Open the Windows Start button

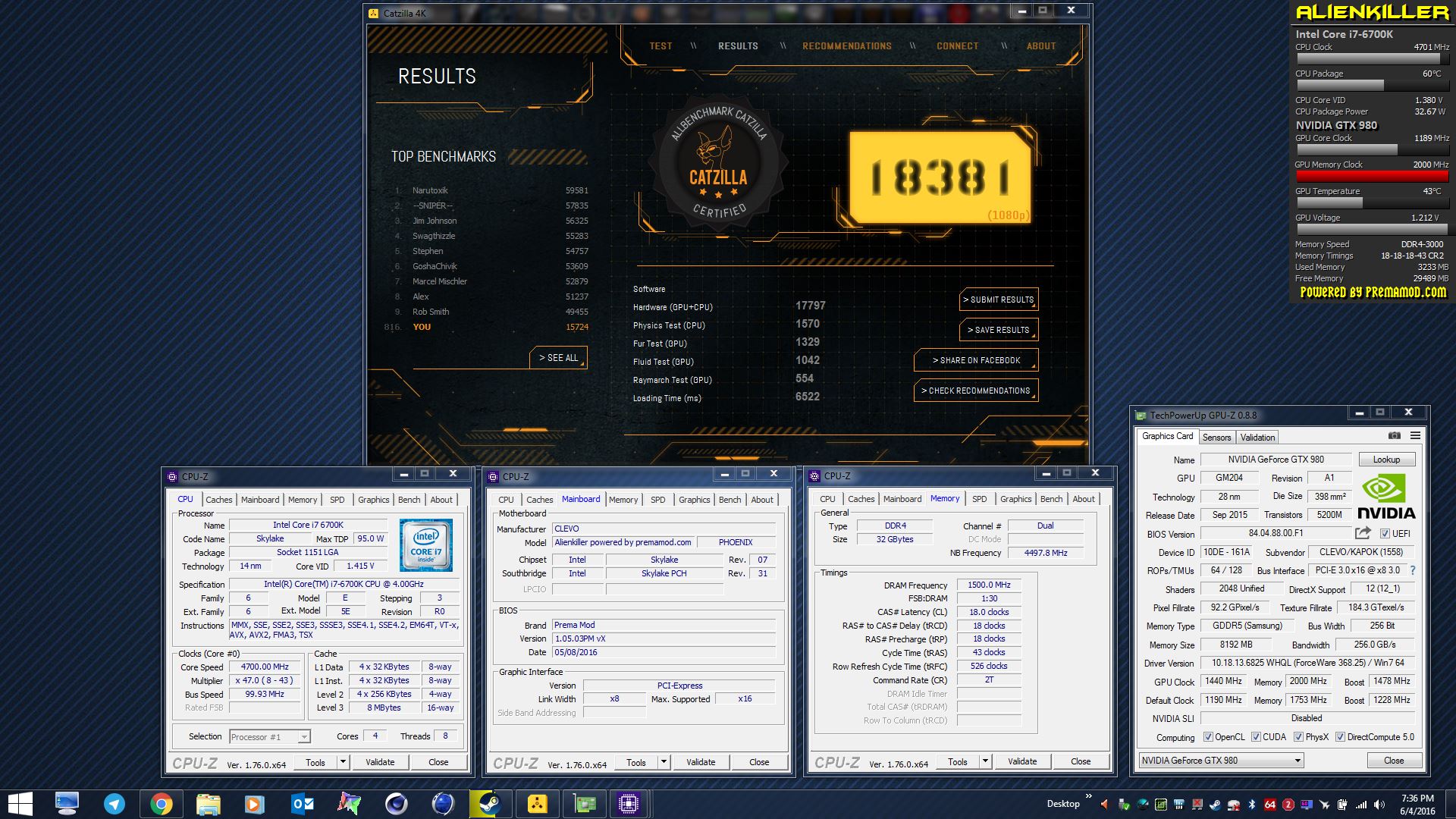click(x=20, y=804)
